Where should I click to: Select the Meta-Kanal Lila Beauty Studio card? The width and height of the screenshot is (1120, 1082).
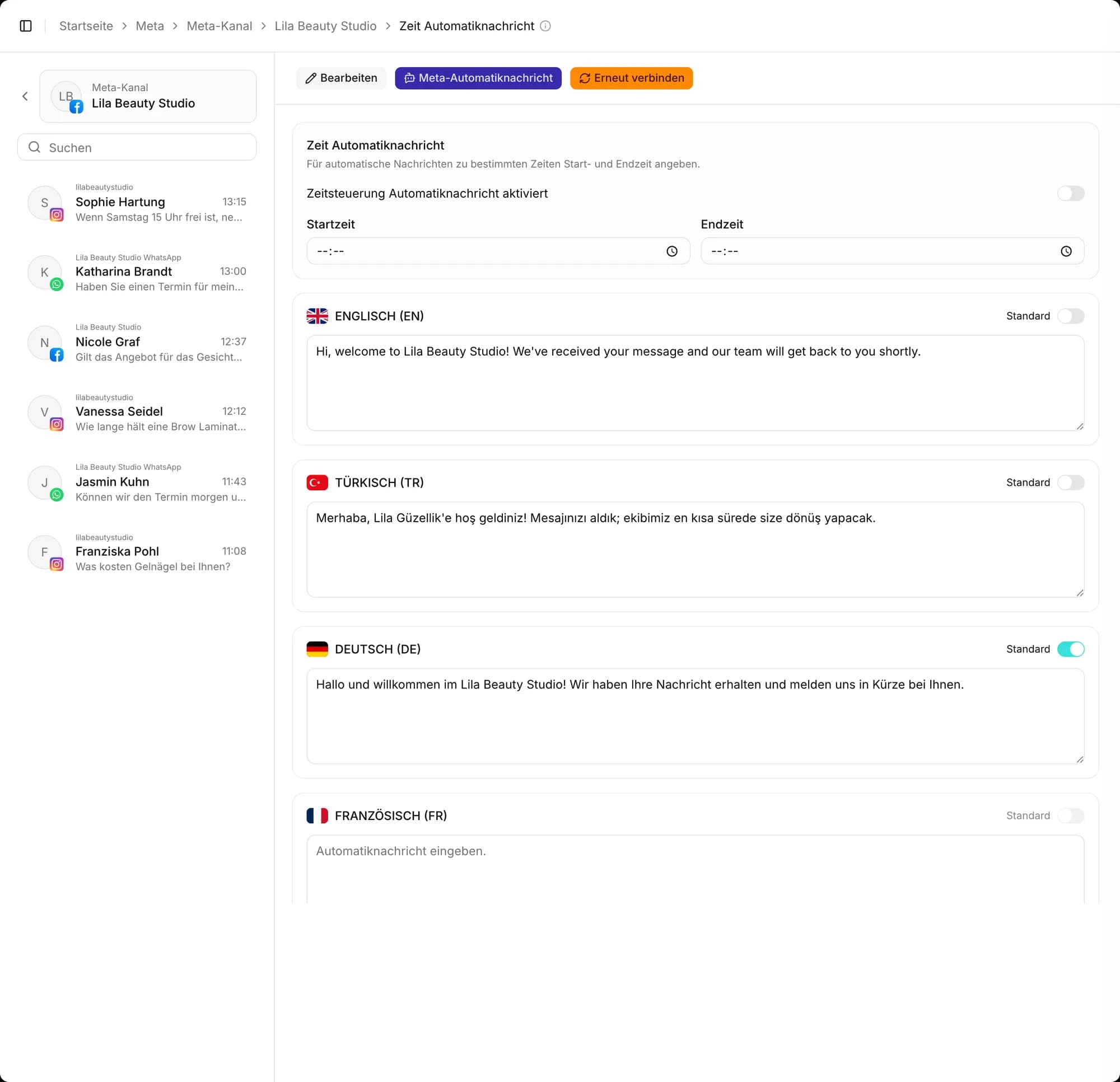click(x=148, y=96)
